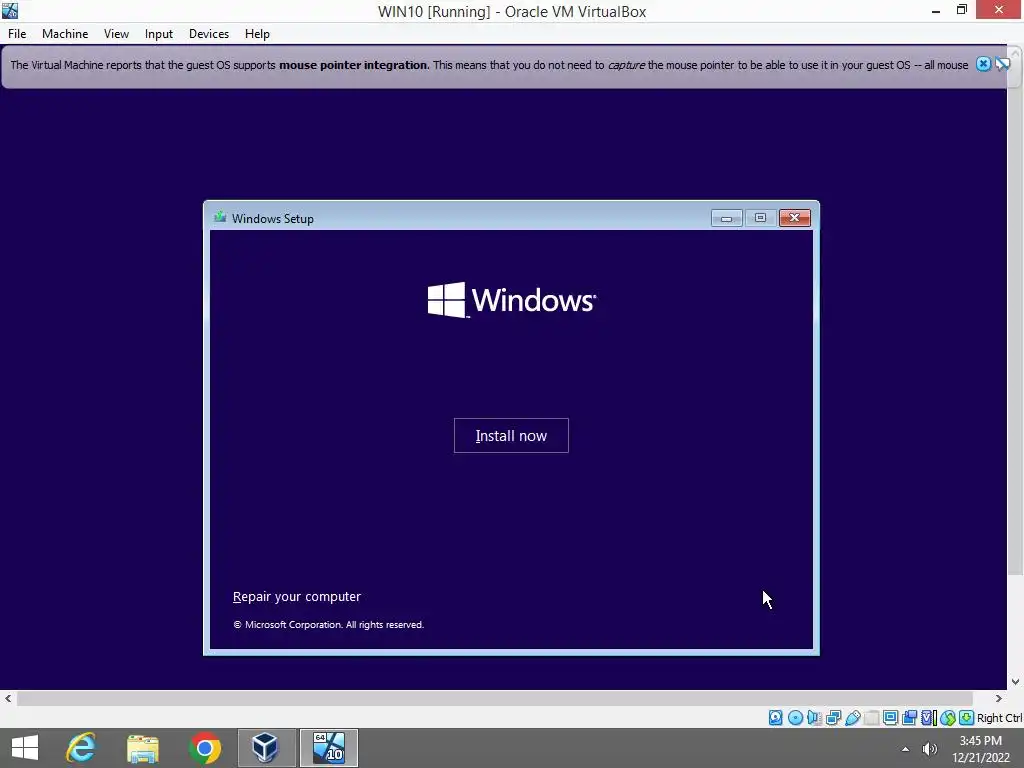The image size is (1024, 768).
Task: Minimize the VirtualBox window
Action: pos(936,10)
